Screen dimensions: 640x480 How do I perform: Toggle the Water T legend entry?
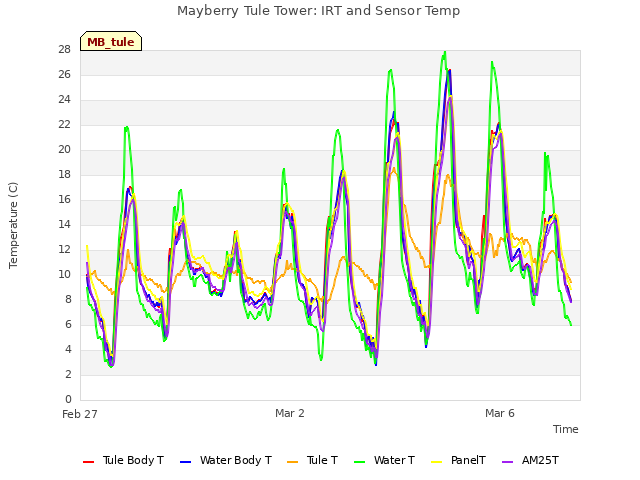point(384,460)
